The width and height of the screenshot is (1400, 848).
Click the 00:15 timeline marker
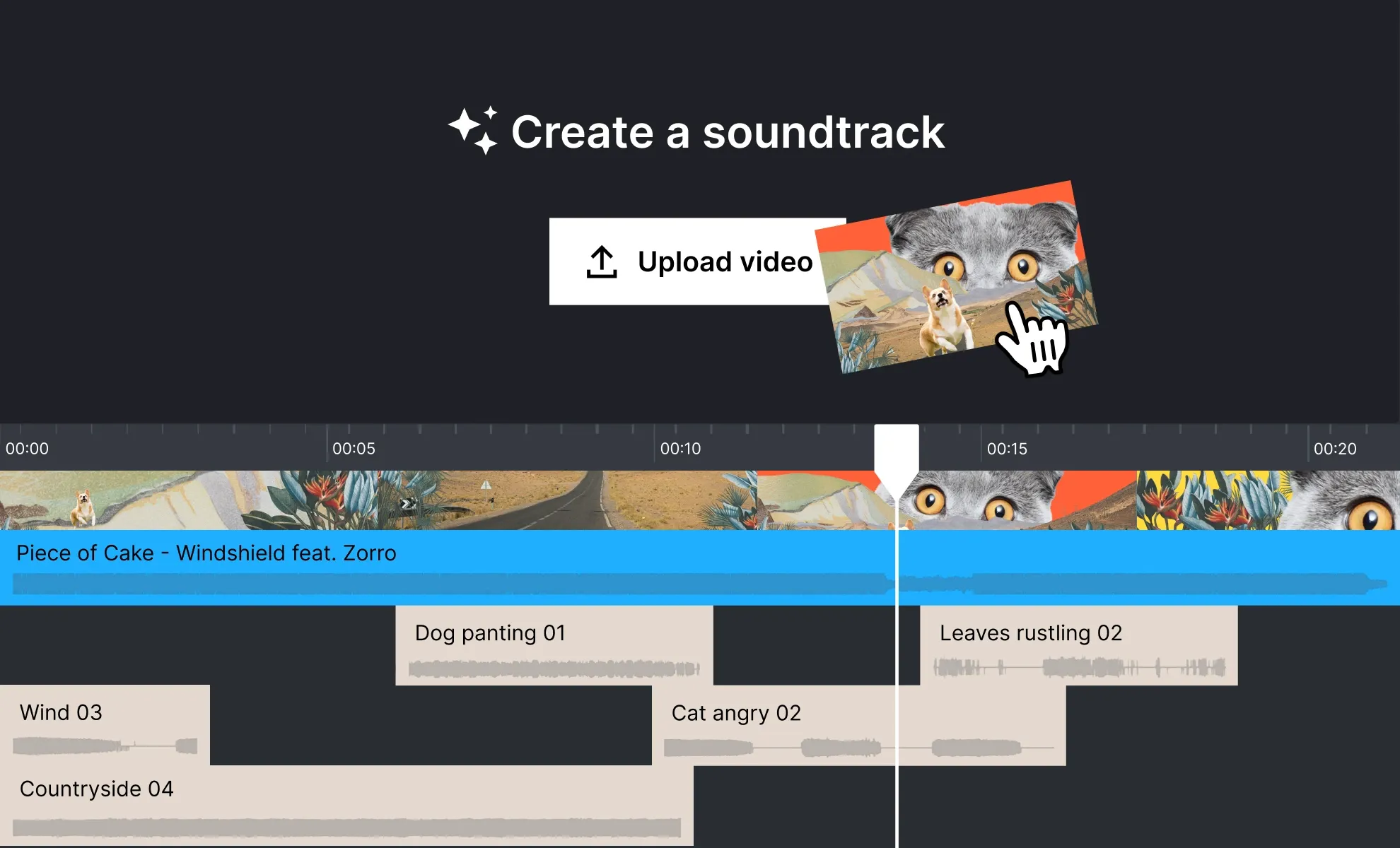pyautogui.click(x=1007, y=449)
